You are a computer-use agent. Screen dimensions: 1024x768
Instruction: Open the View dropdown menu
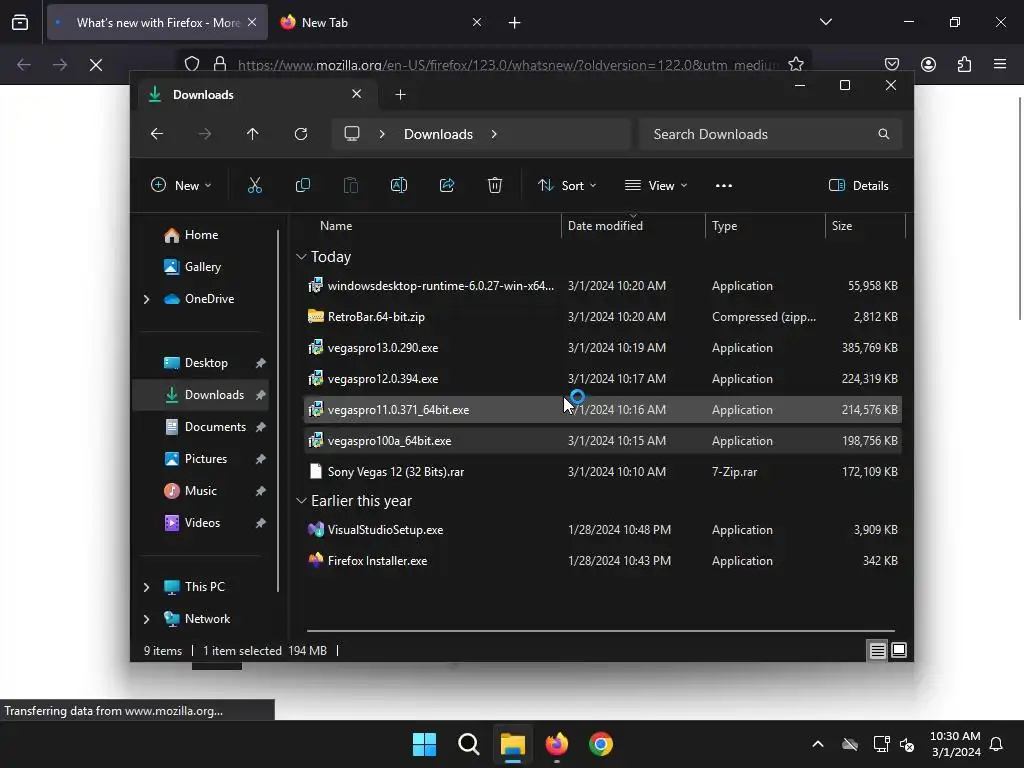[x=656, y=185]
